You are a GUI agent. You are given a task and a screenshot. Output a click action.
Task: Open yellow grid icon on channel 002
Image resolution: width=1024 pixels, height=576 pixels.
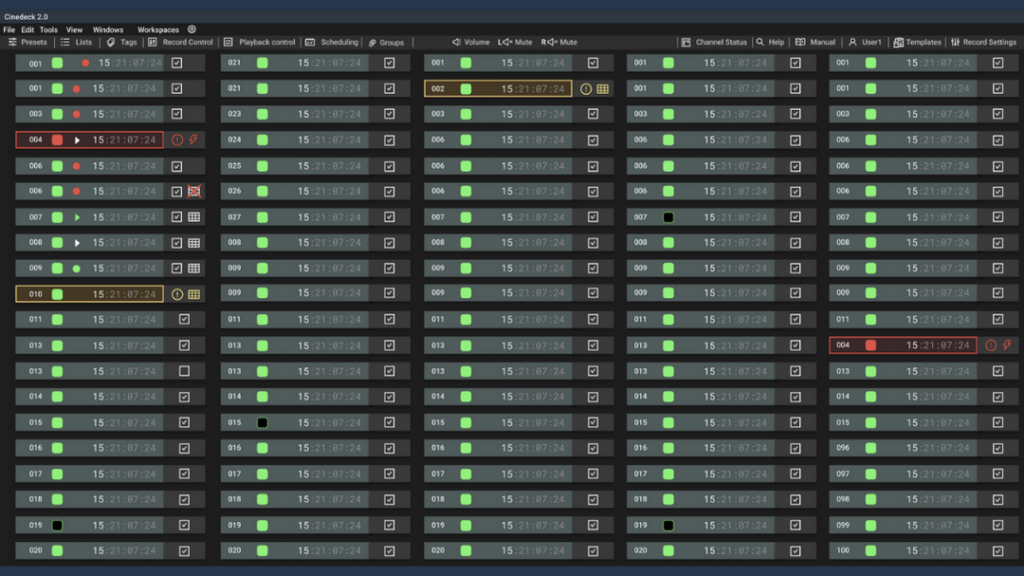(603, 89)
